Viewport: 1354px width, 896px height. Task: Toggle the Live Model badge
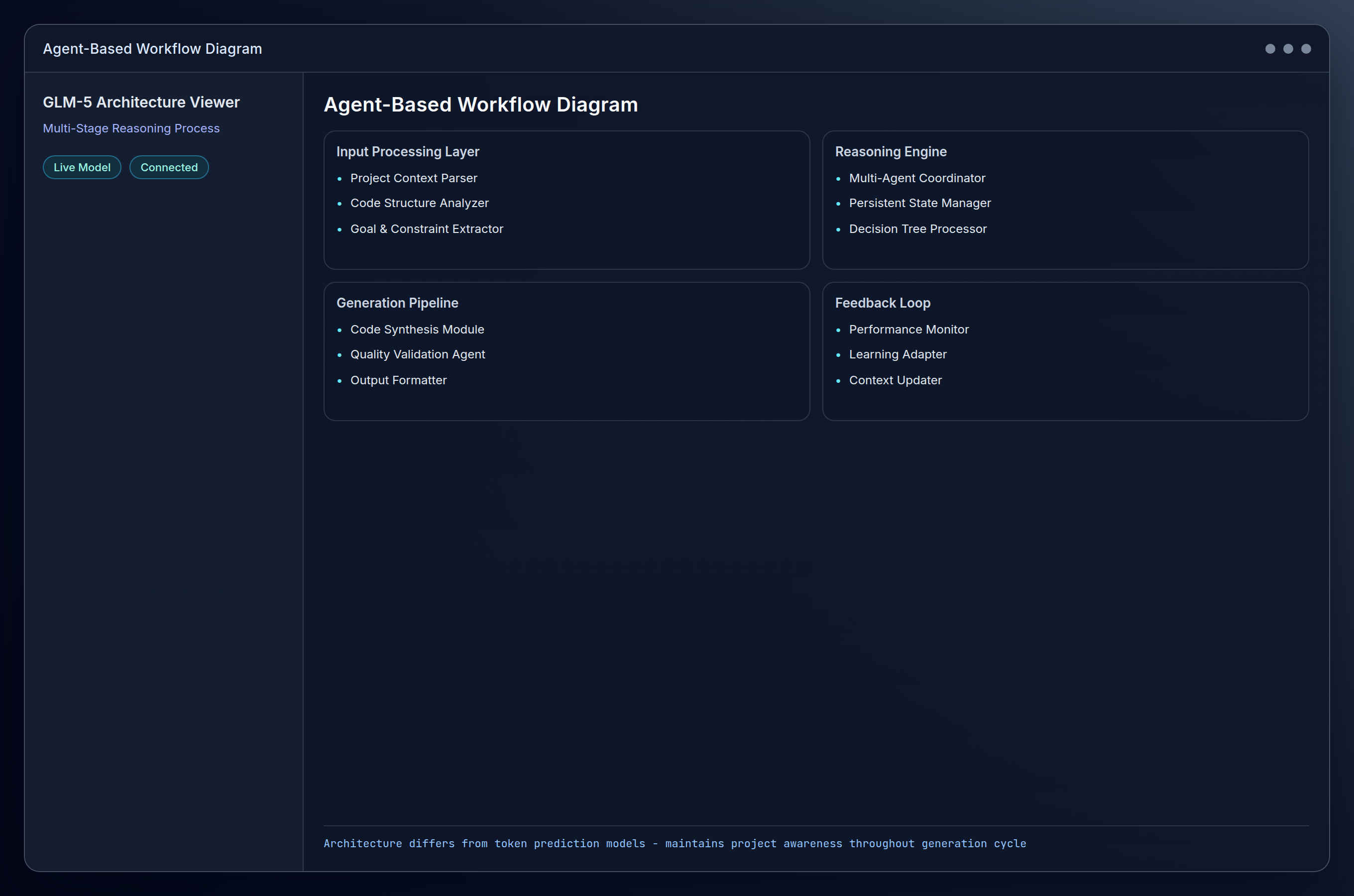(82, 167)
